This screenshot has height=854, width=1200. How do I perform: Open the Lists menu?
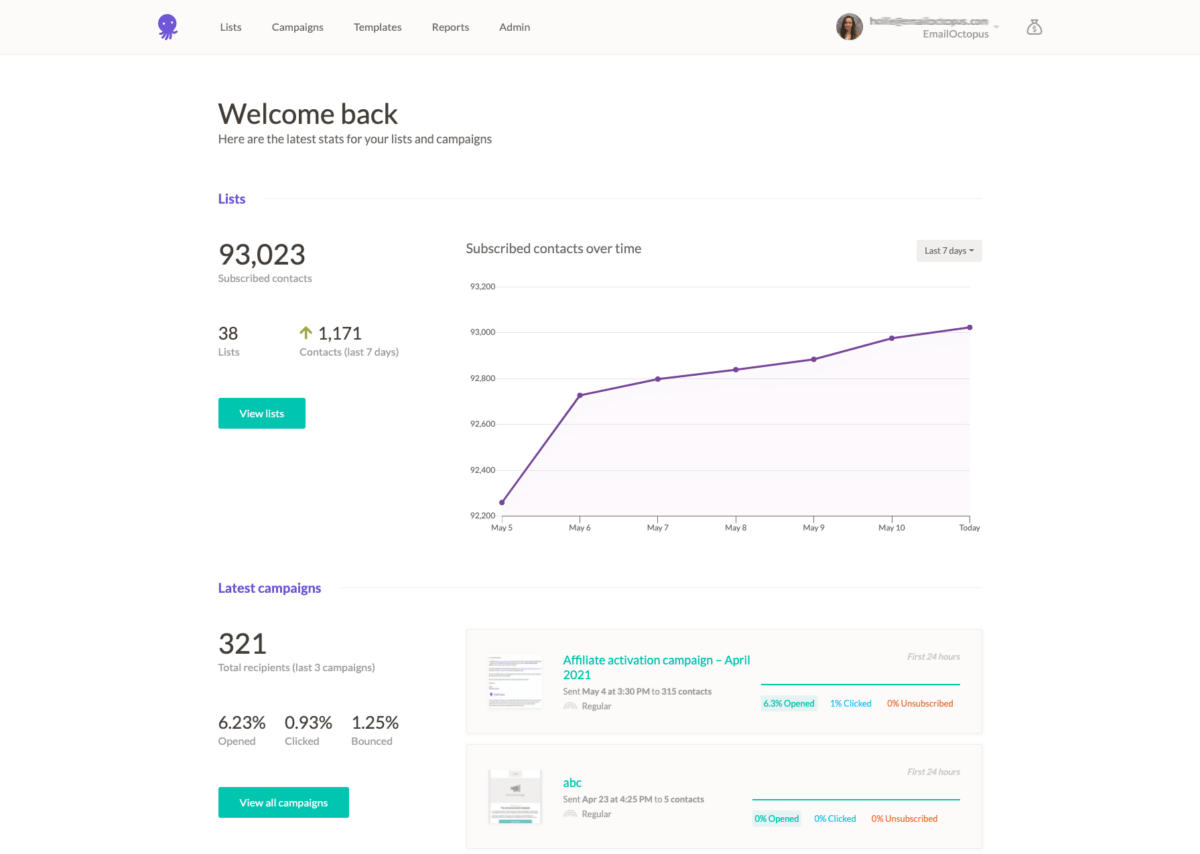click(230, 27)
